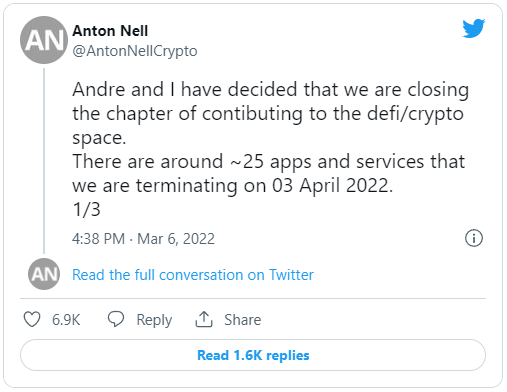The height and width of the screenshot is (392, 507).
Task: Visit the @AntonNellCrypto handle
Action: [x=135, y=51]
